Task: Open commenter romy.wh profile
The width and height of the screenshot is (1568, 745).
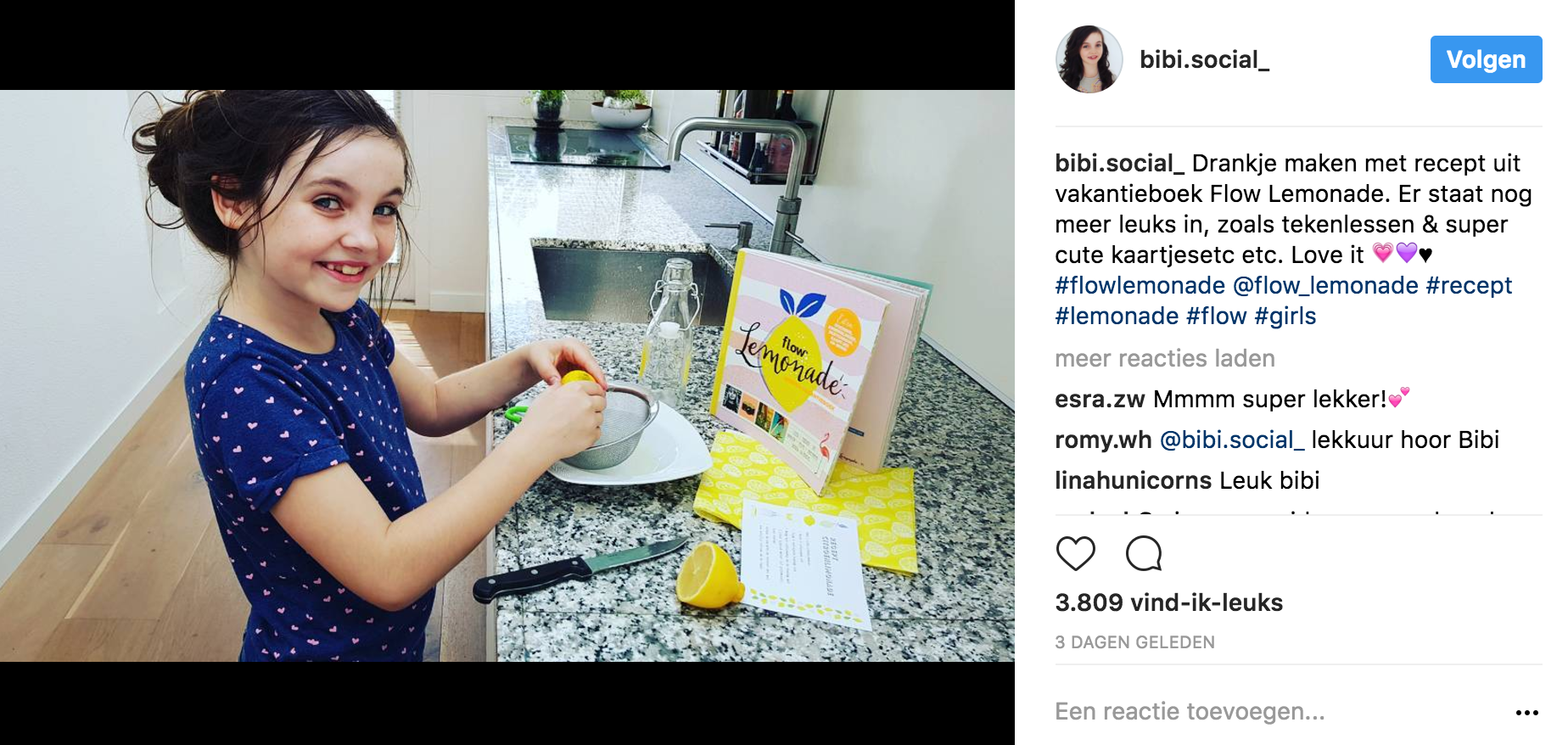Action: 1103,440
